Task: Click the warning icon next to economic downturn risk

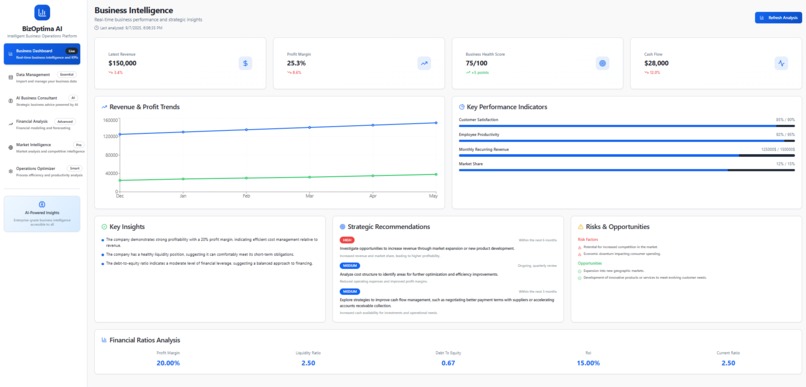Action: tap(580, 254)
